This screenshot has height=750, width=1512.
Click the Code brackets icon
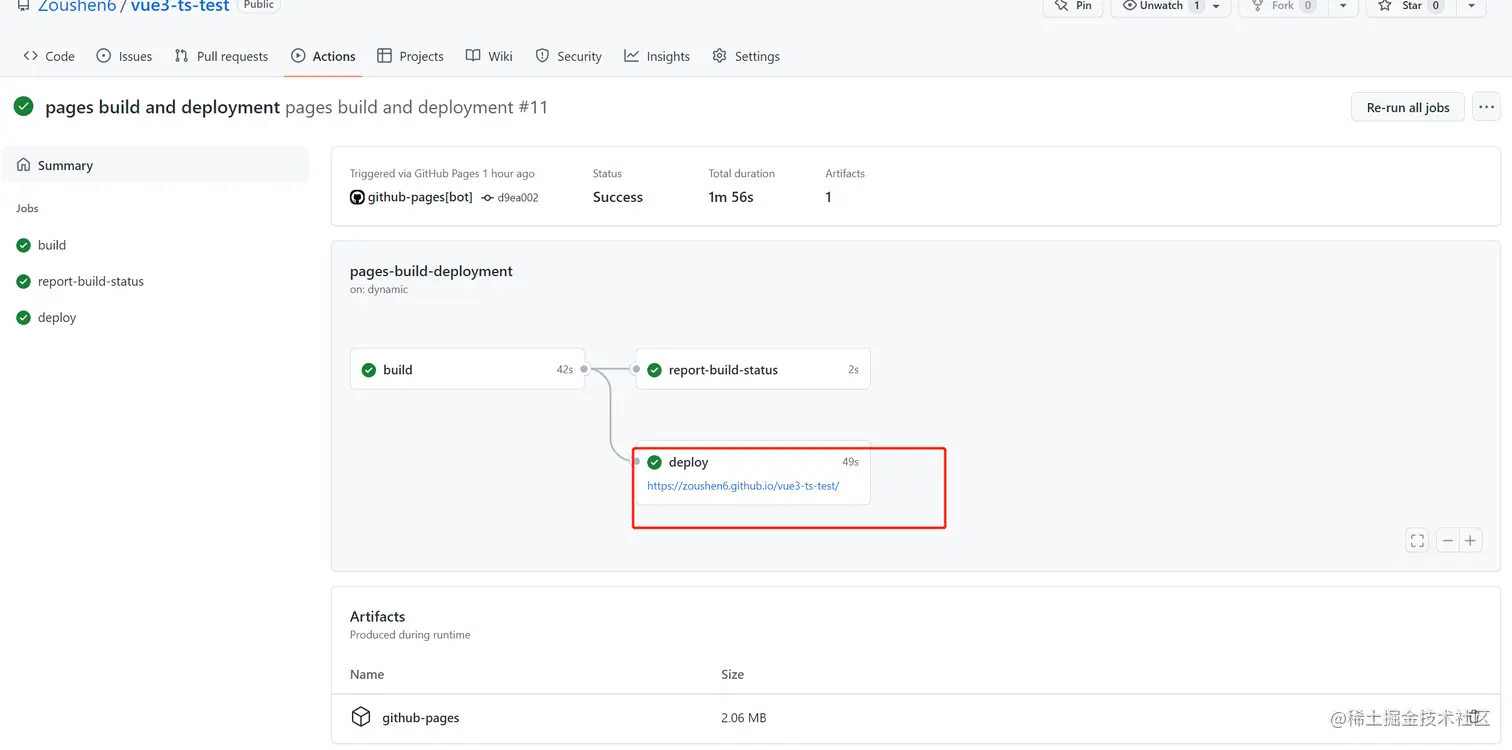[30, 56]
